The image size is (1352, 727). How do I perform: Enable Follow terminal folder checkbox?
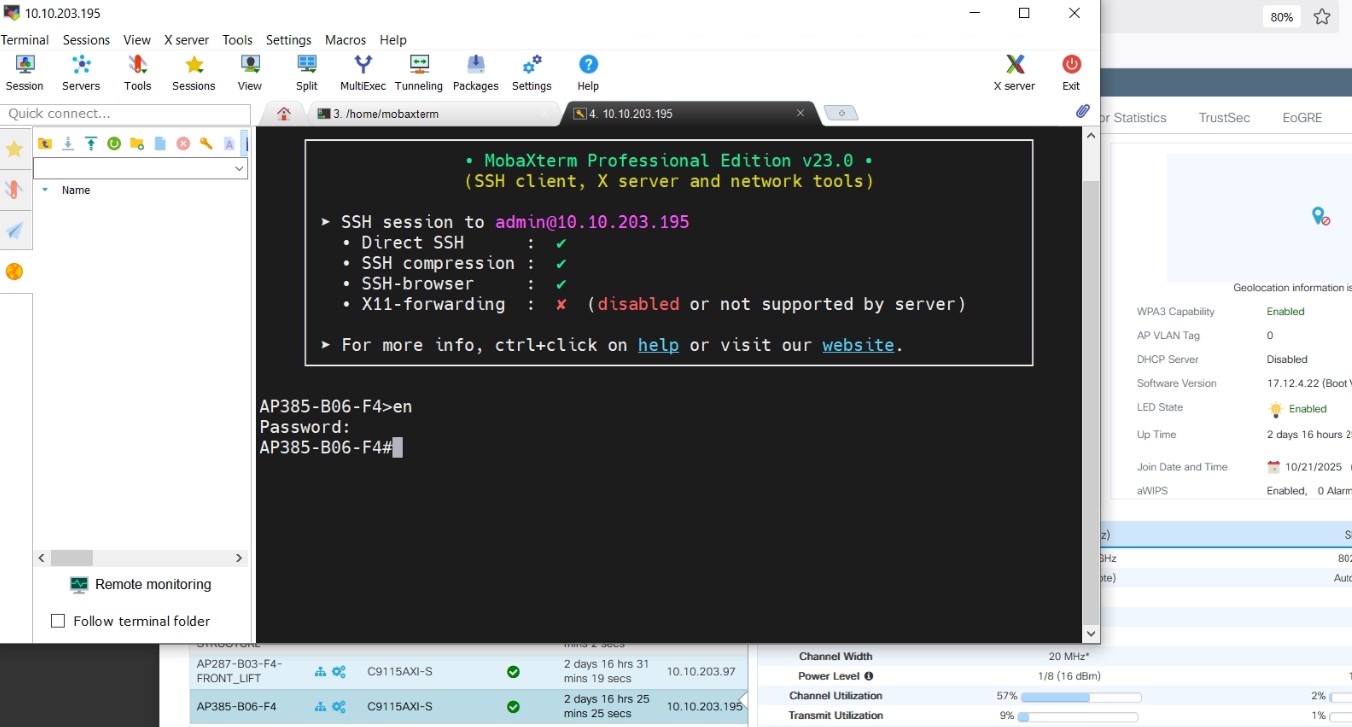point(58,621)
